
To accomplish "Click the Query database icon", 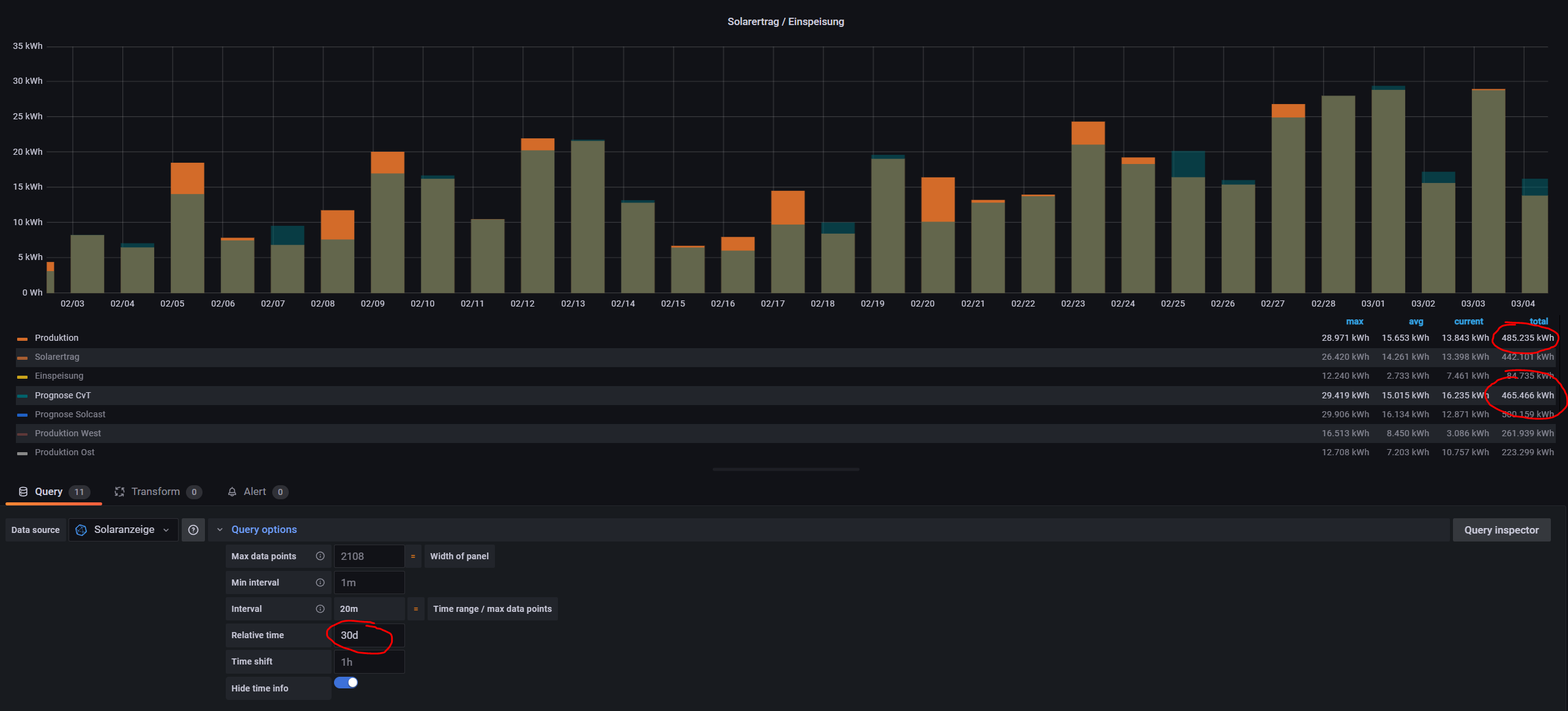I will coord(23,492).
